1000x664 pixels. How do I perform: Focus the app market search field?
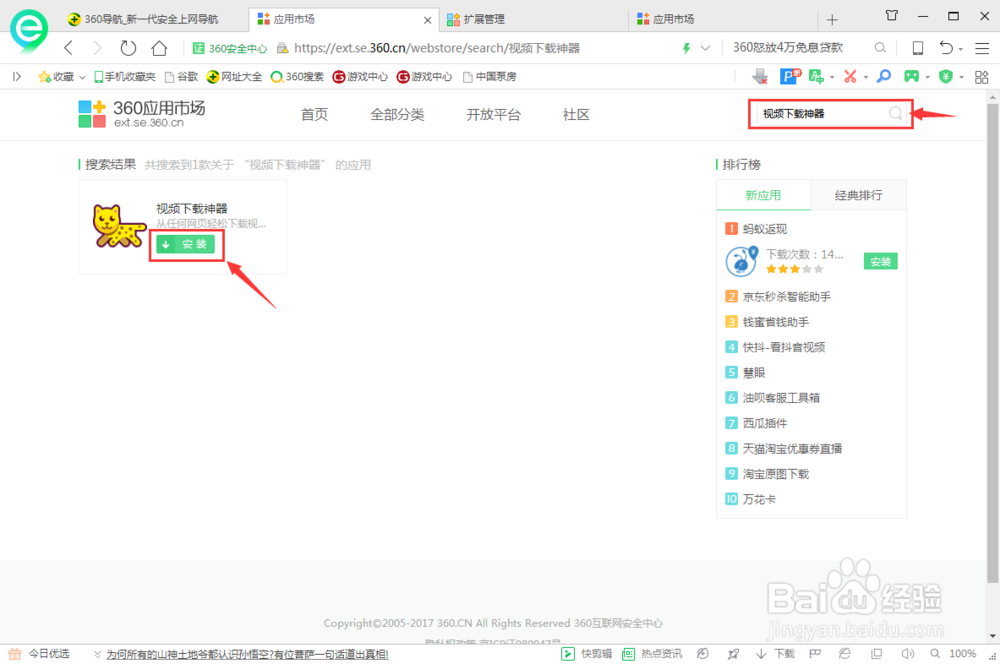821,114
